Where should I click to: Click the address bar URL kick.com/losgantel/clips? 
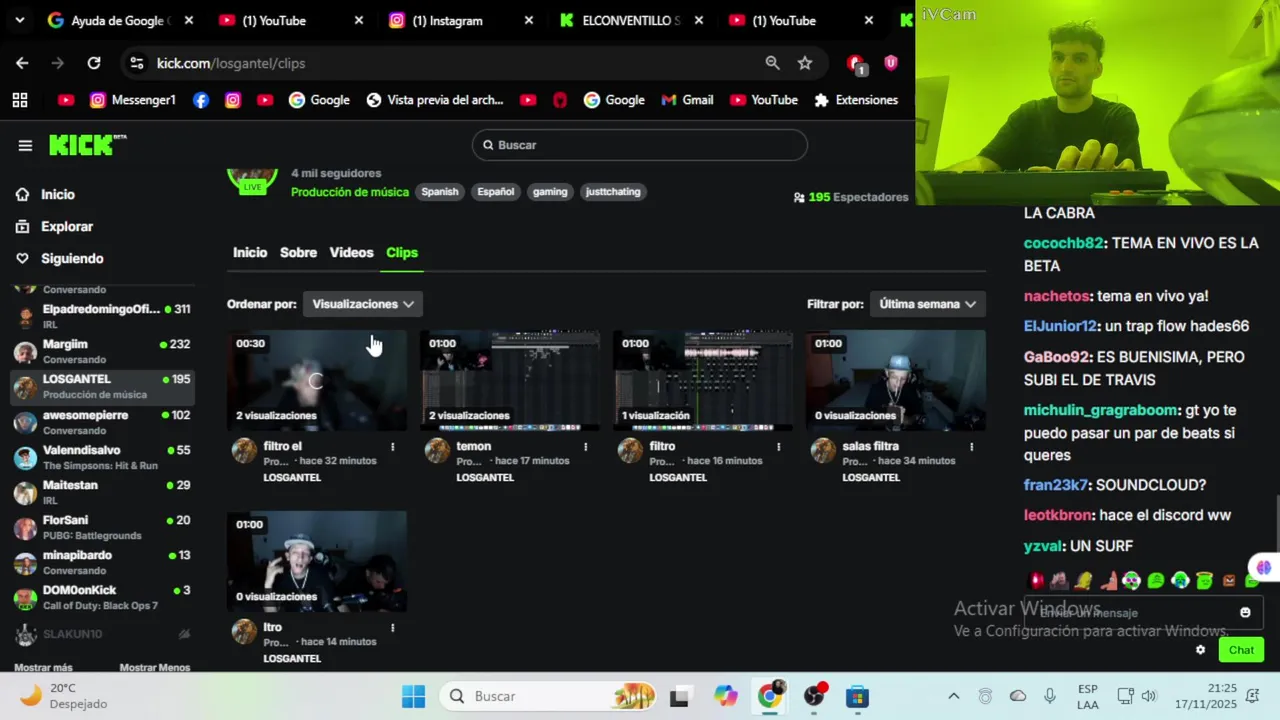coord(231,63)
